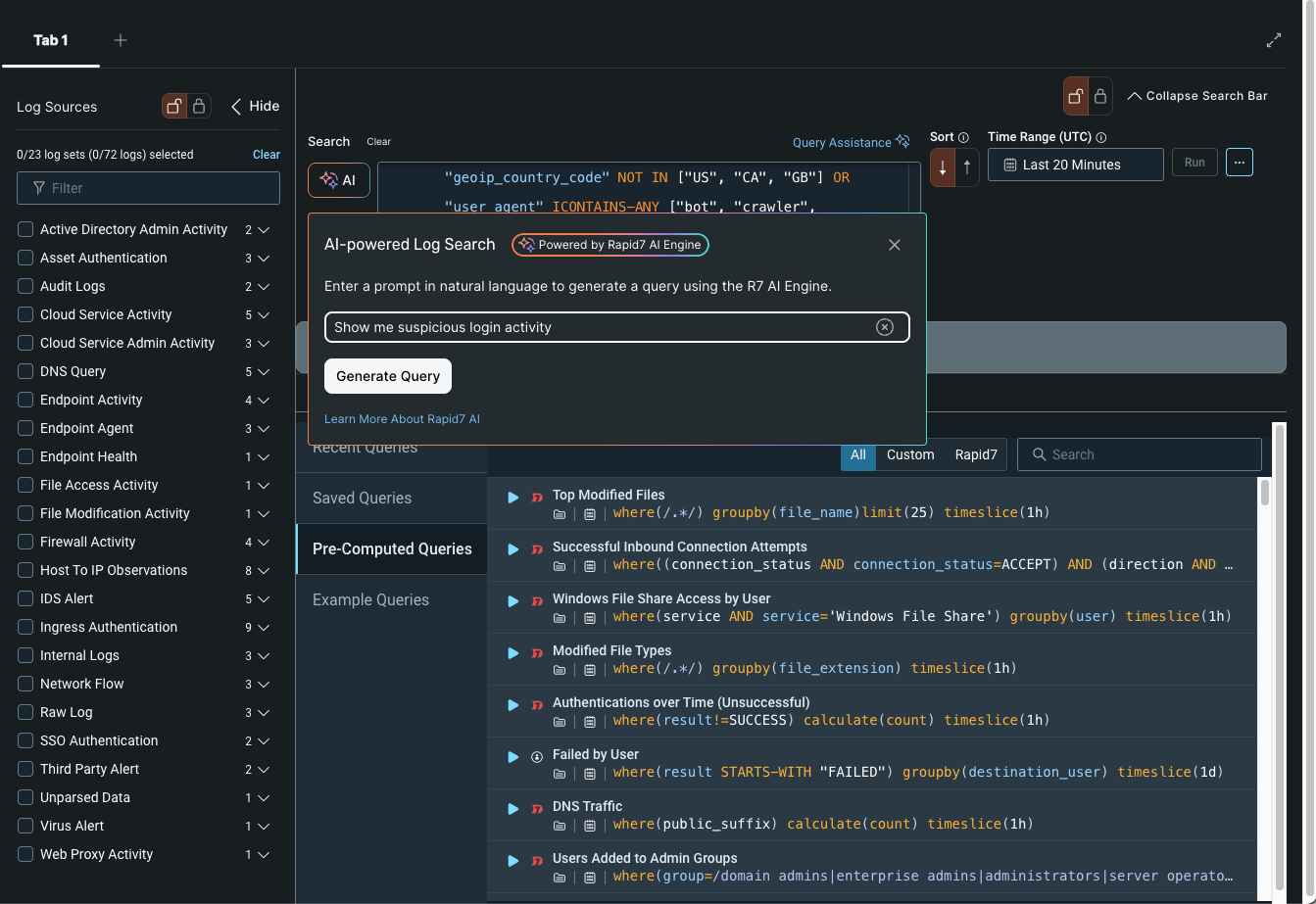
Task: Expand Endpoint Activity log set
Action: (264, 401)
